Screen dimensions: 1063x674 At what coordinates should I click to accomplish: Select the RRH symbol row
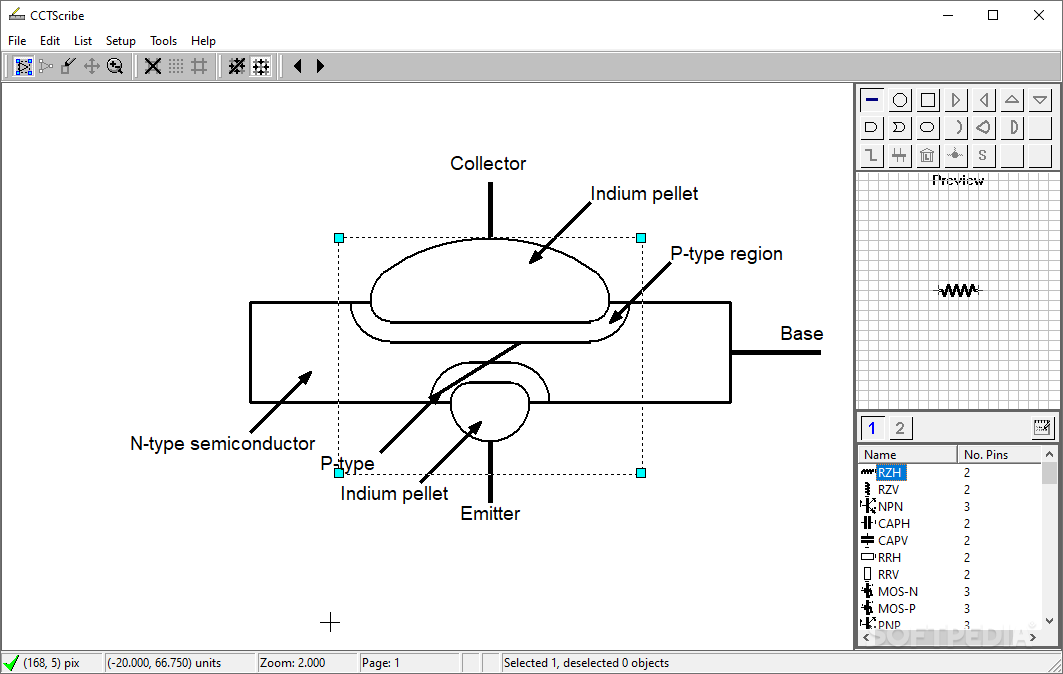pyautogui.click(x=950, y=557)
